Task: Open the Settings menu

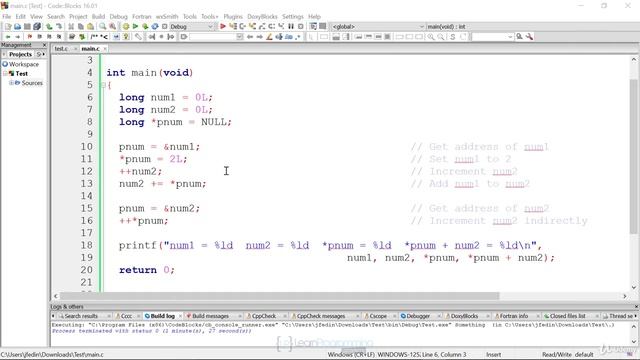Action: click(x=293, y=16)
